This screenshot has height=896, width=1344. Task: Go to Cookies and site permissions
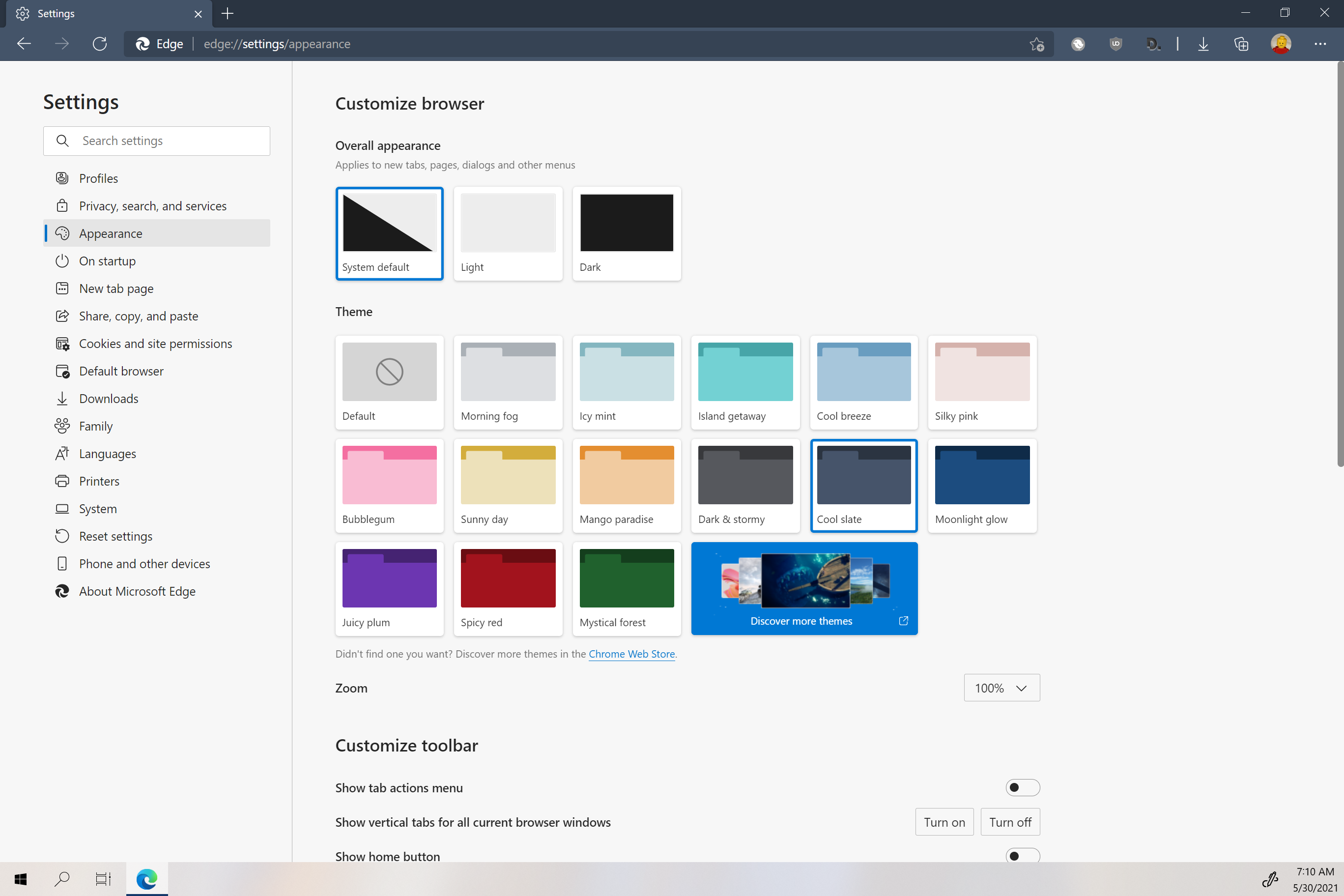tap(155, 344)
